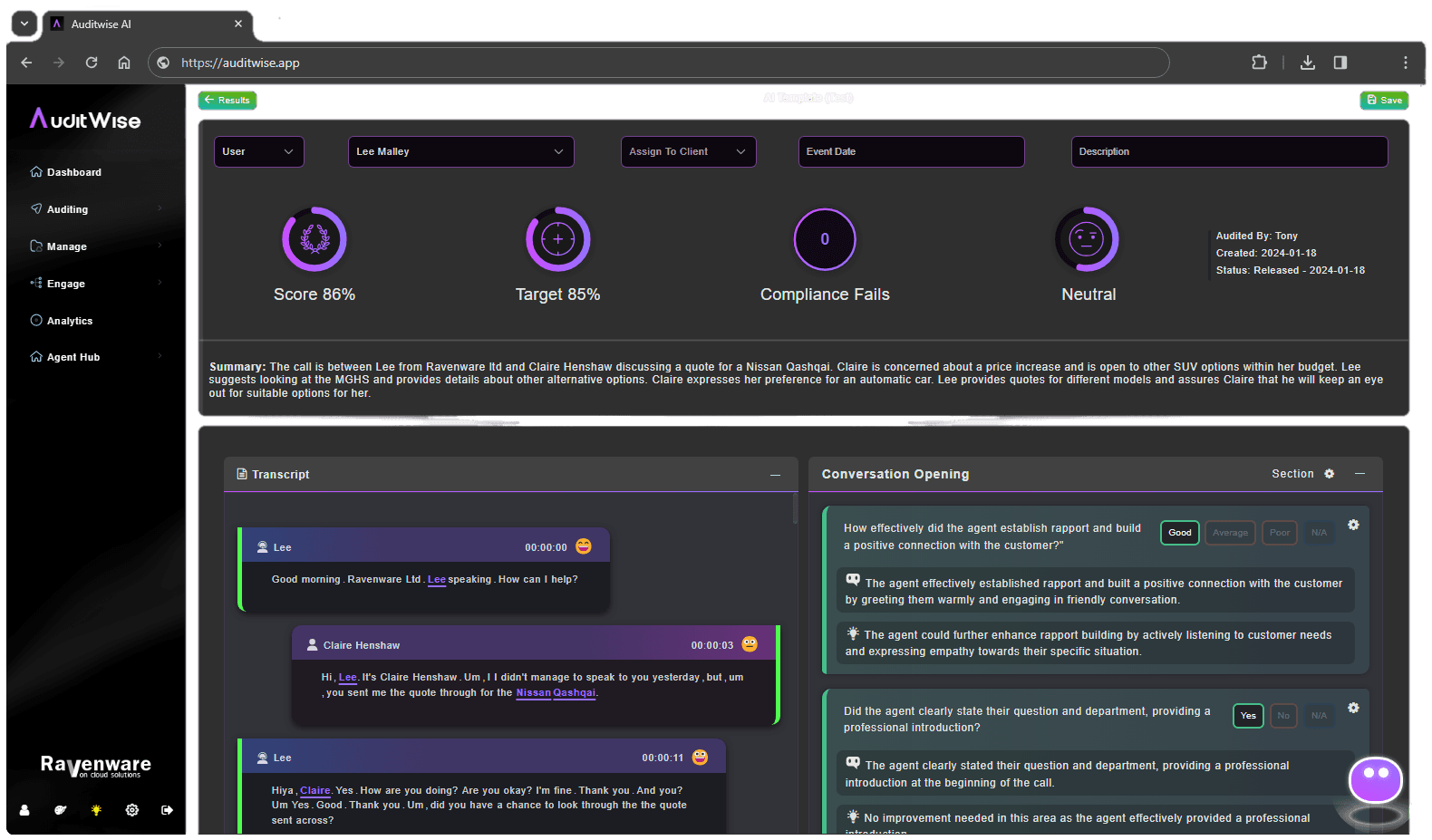Open the purple chatbot assistant bubble

(x=1375, y=779)
